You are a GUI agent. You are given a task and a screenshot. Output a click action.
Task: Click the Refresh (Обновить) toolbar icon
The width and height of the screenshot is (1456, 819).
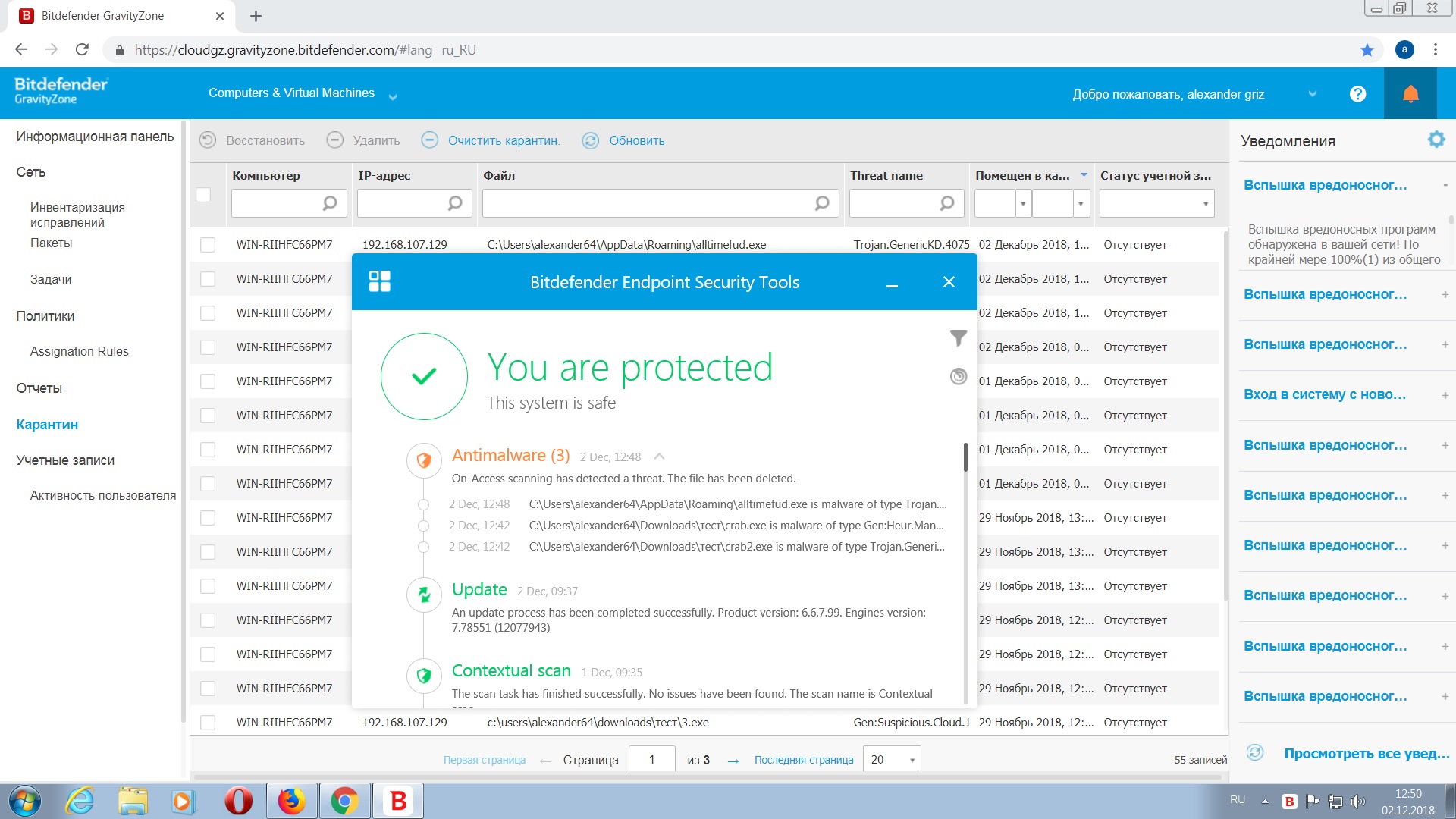tap(591, 140)
